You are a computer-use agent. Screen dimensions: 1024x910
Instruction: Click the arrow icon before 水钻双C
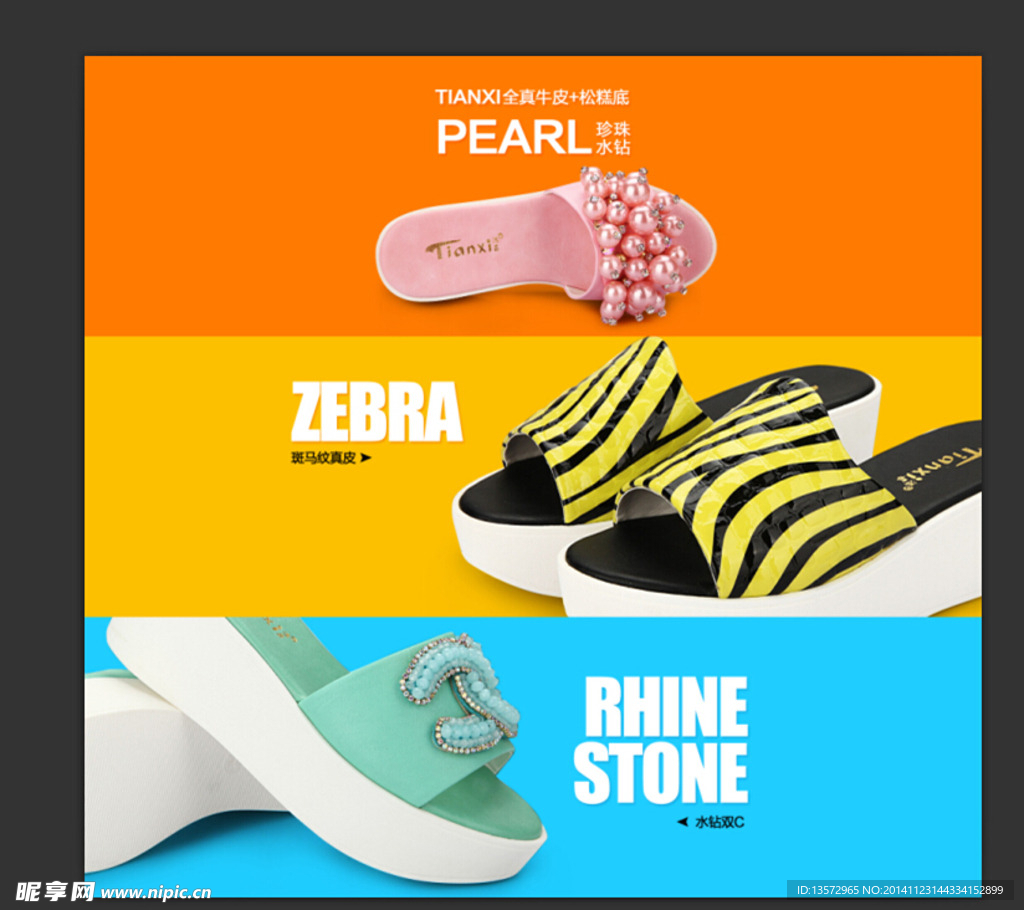click(682, 822)
